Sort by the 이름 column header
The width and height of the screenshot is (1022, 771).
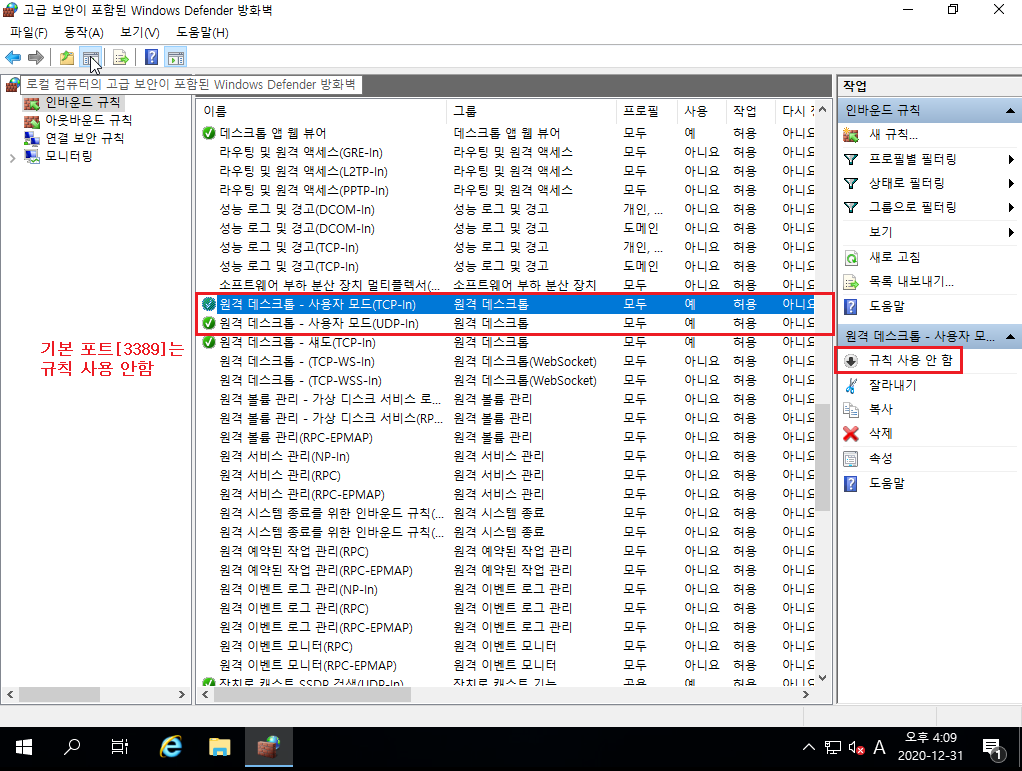pos(321,111)
